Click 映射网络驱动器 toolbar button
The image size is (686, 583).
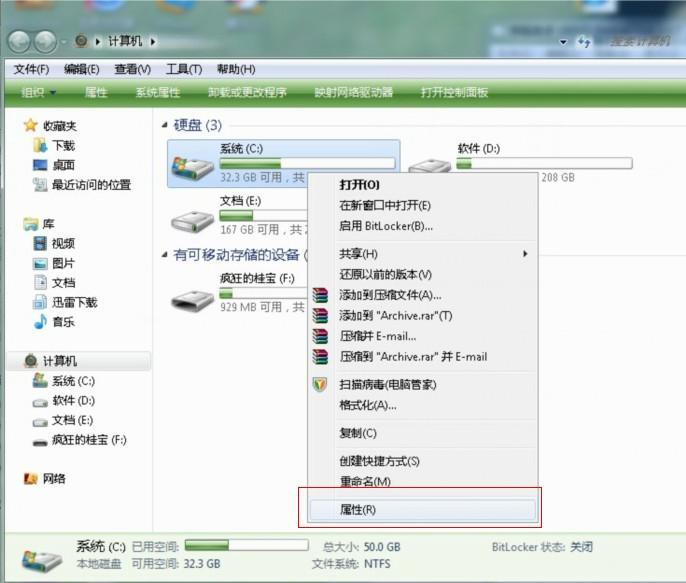[354, 92]
